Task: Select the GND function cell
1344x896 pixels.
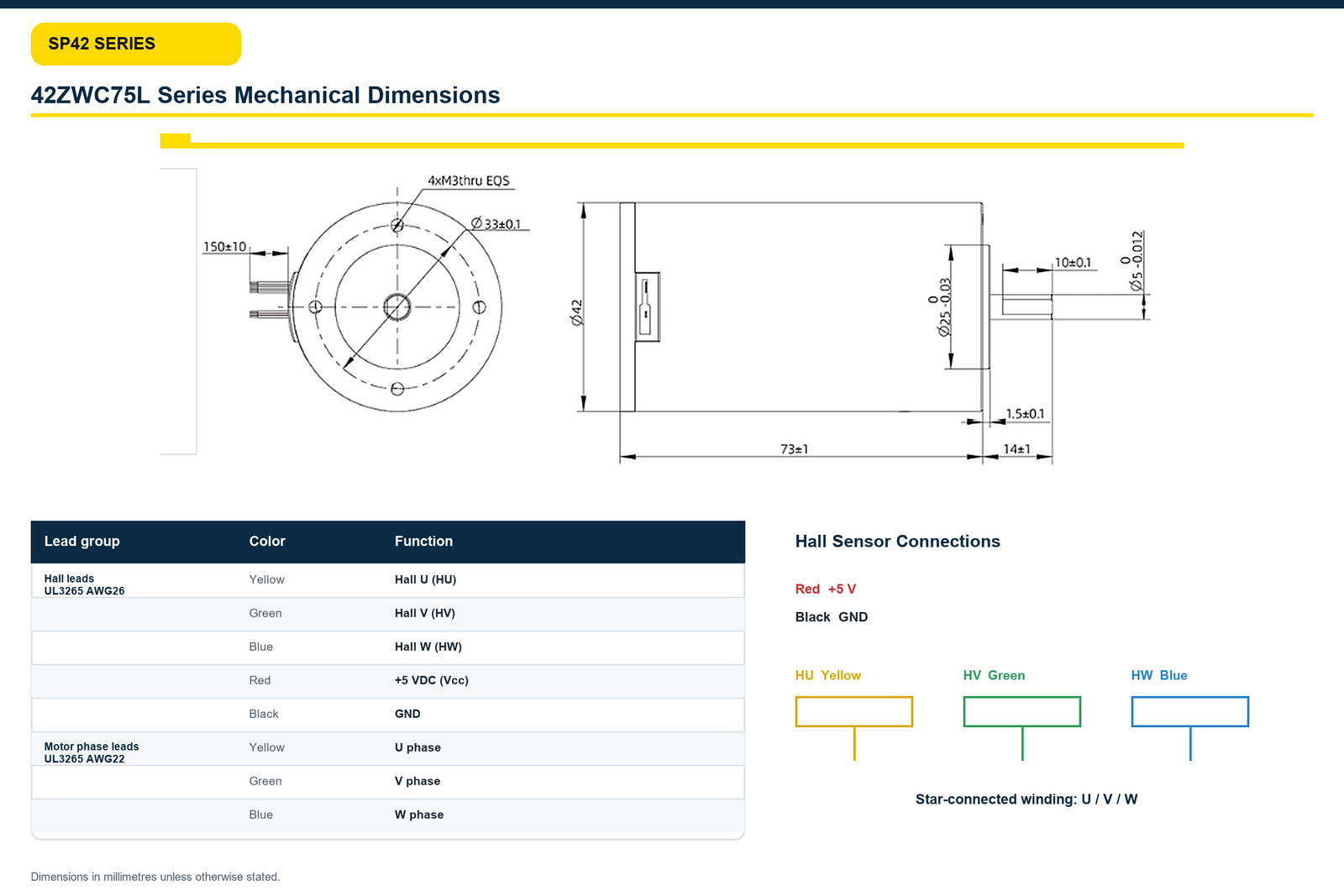Action: point(407,714)
